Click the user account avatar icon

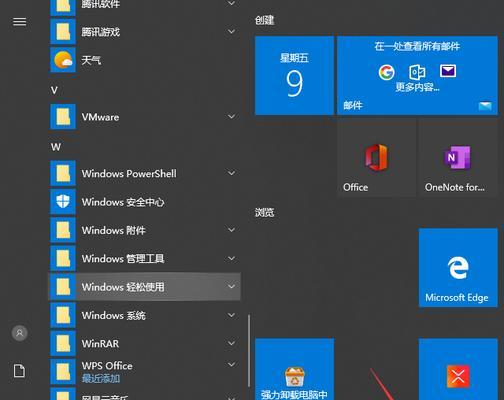(x=20, y=333)
